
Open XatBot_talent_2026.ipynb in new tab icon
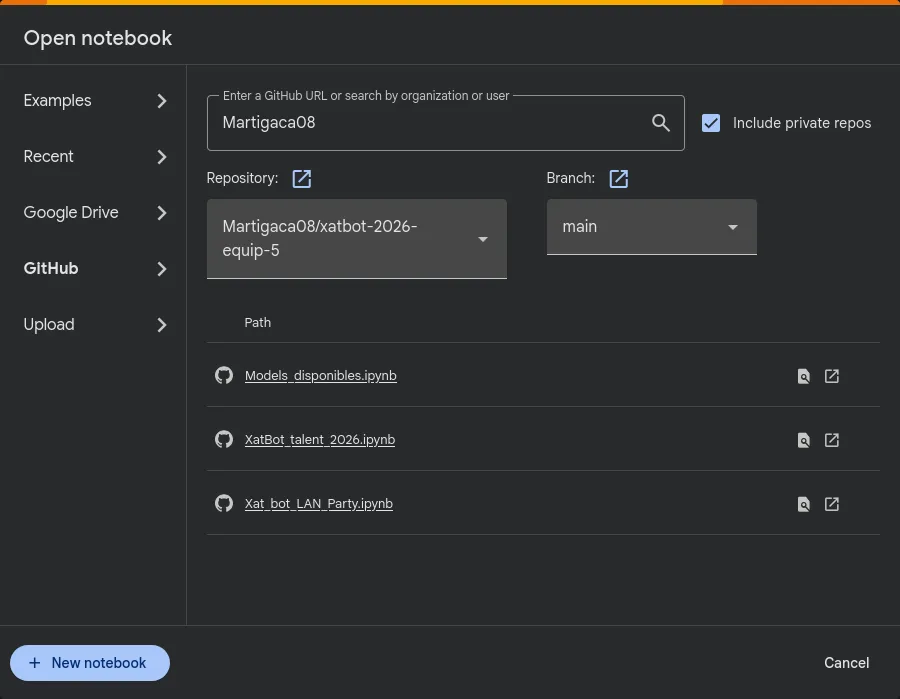coord(831,440)
